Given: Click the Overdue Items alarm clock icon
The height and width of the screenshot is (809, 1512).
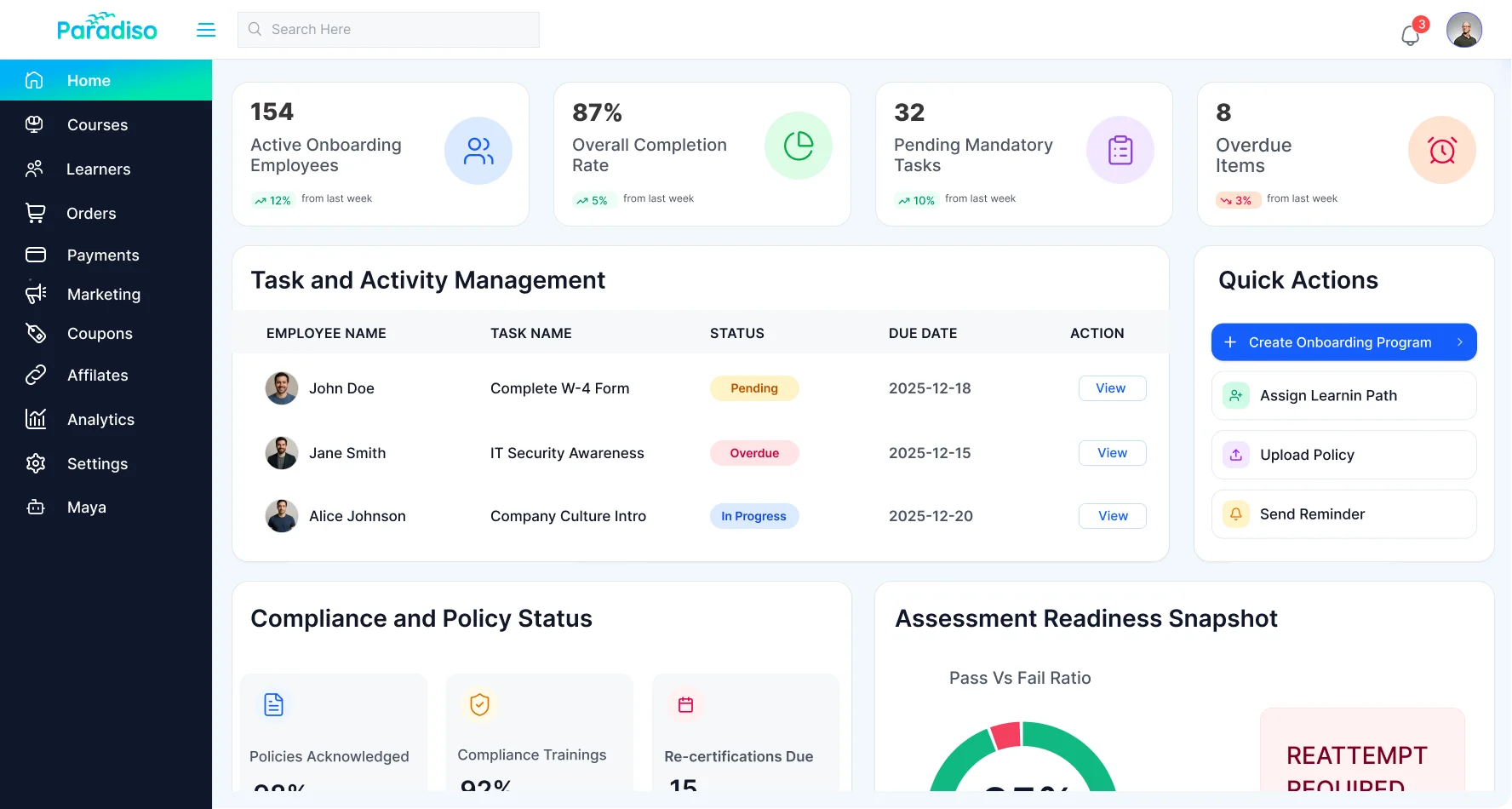Looking at the screenshot, I should [x=1441, y=151].
